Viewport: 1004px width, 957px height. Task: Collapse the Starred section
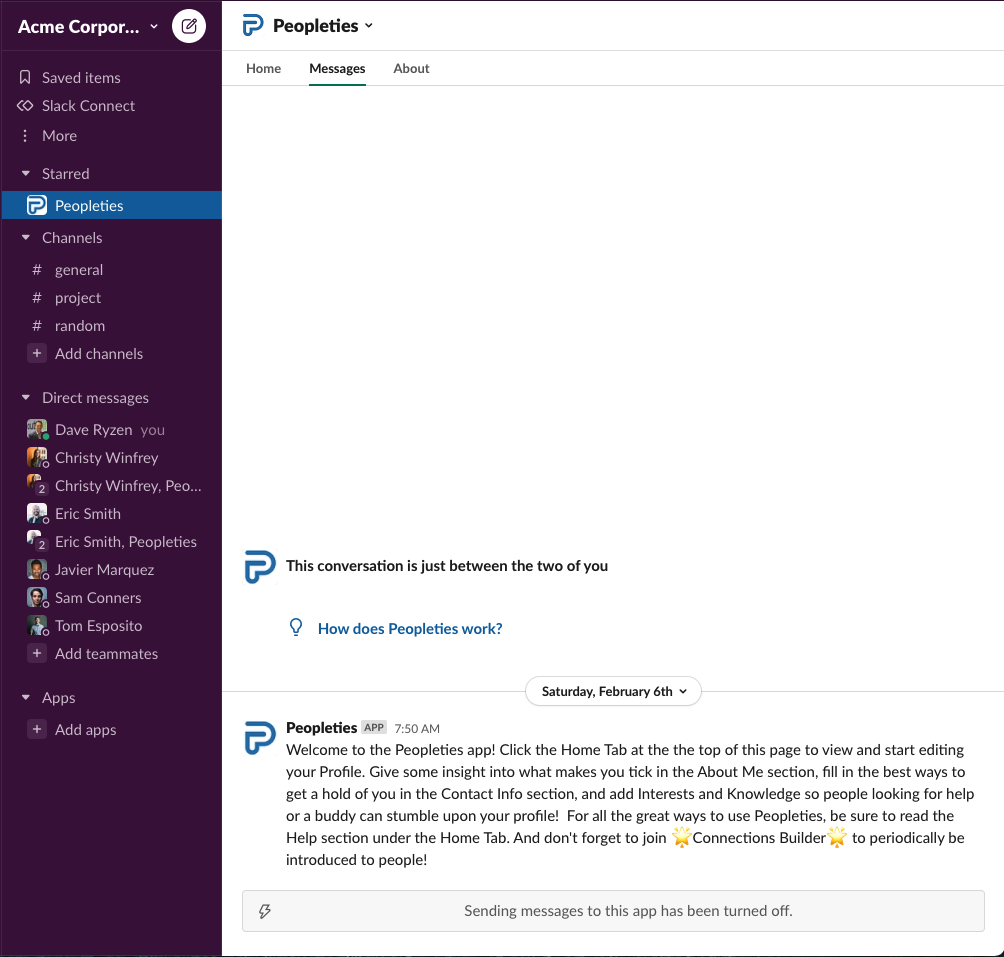[x=26, y=173]
